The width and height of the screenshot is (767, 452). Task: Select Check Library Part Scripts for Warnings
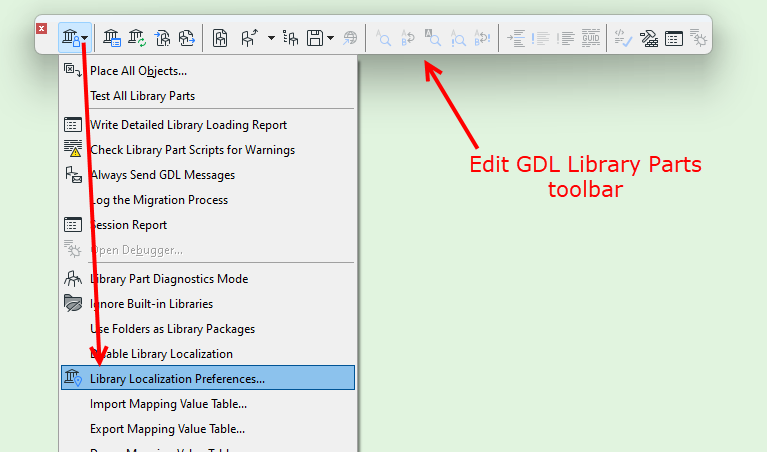click(207, 150)
